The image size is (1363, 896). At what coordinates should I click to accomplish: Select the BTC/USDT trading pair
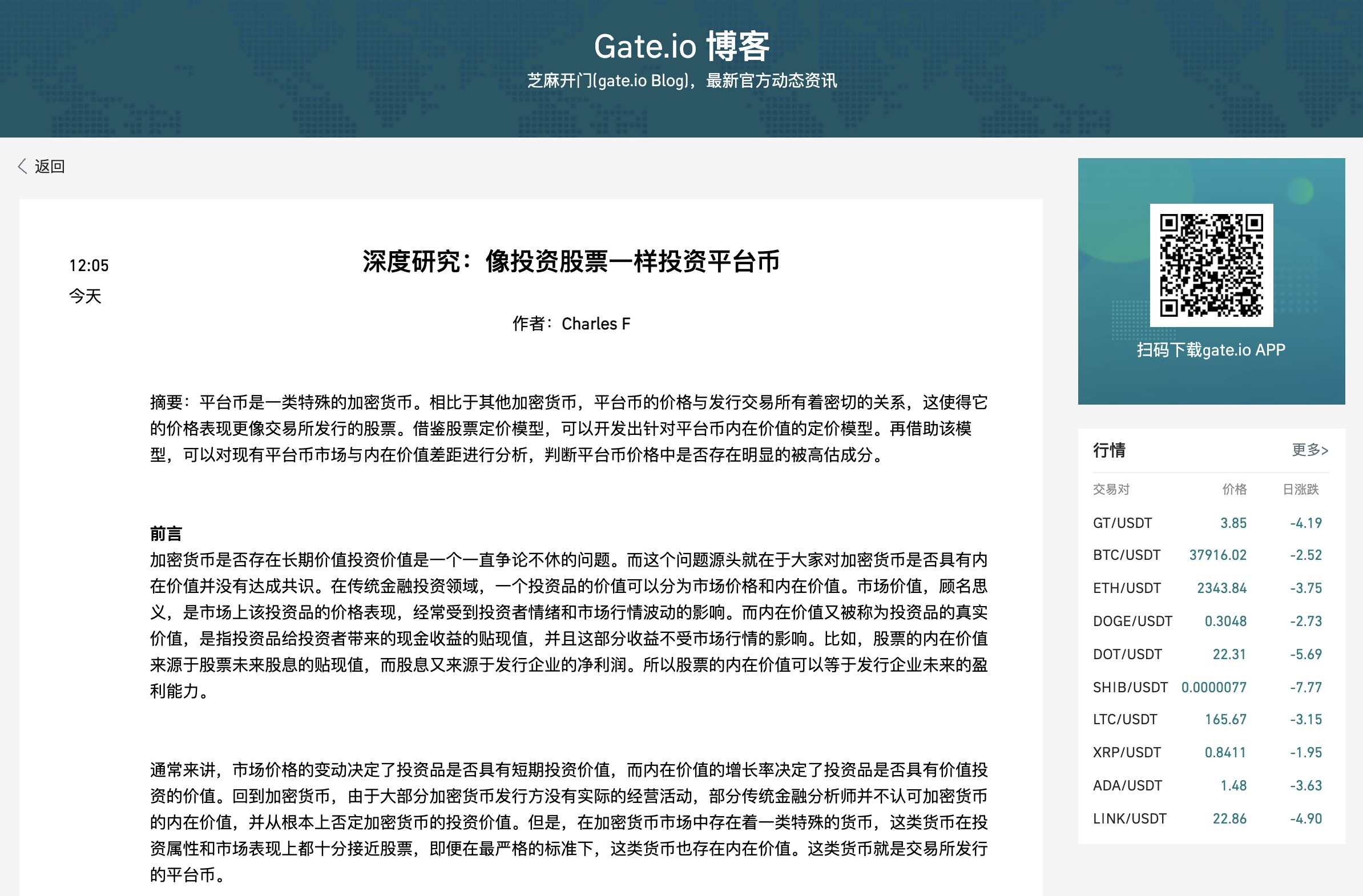1127,555
